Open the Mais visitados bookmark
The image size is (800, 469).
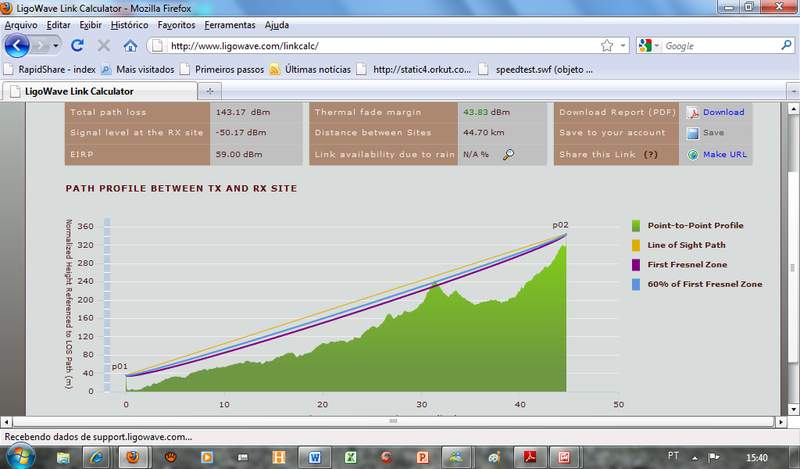137,69
